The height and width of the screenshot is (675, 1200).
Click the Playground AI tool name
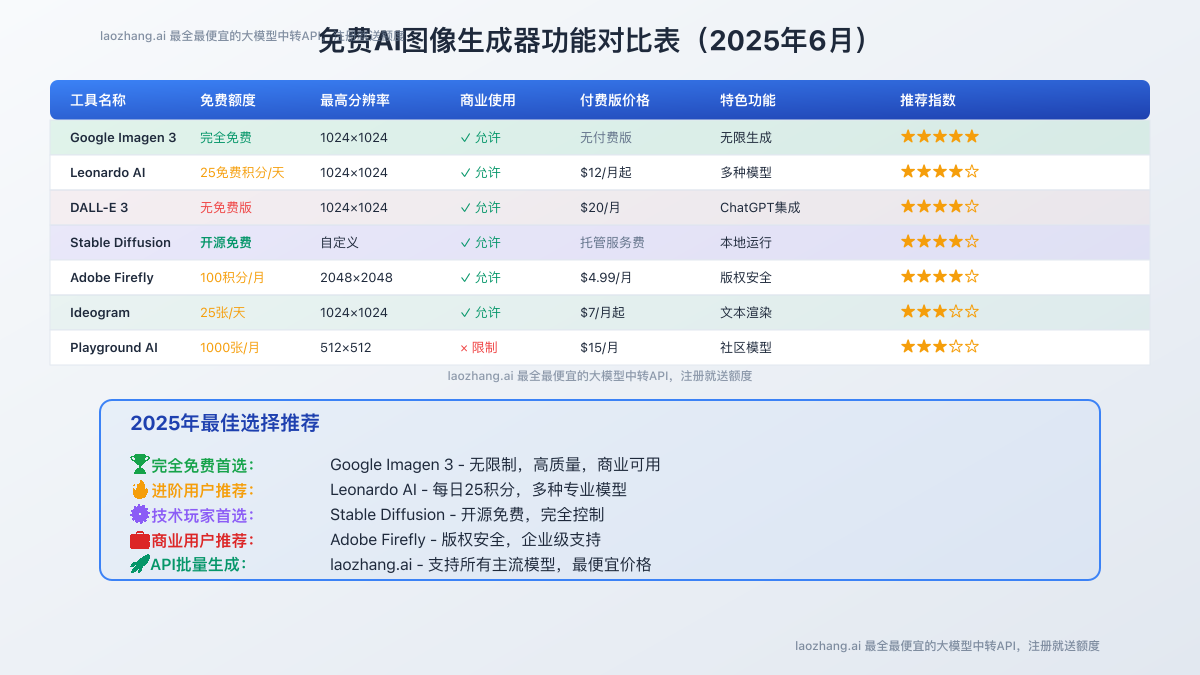(114, 347)
